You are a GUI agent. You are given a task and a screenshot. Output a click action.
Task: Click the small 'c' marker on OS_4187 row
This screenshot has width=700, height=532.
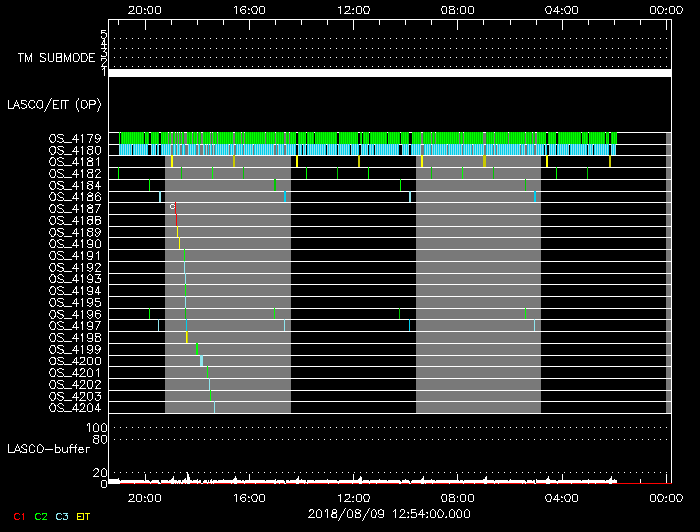pyautogui.click(x=173, y=207)
